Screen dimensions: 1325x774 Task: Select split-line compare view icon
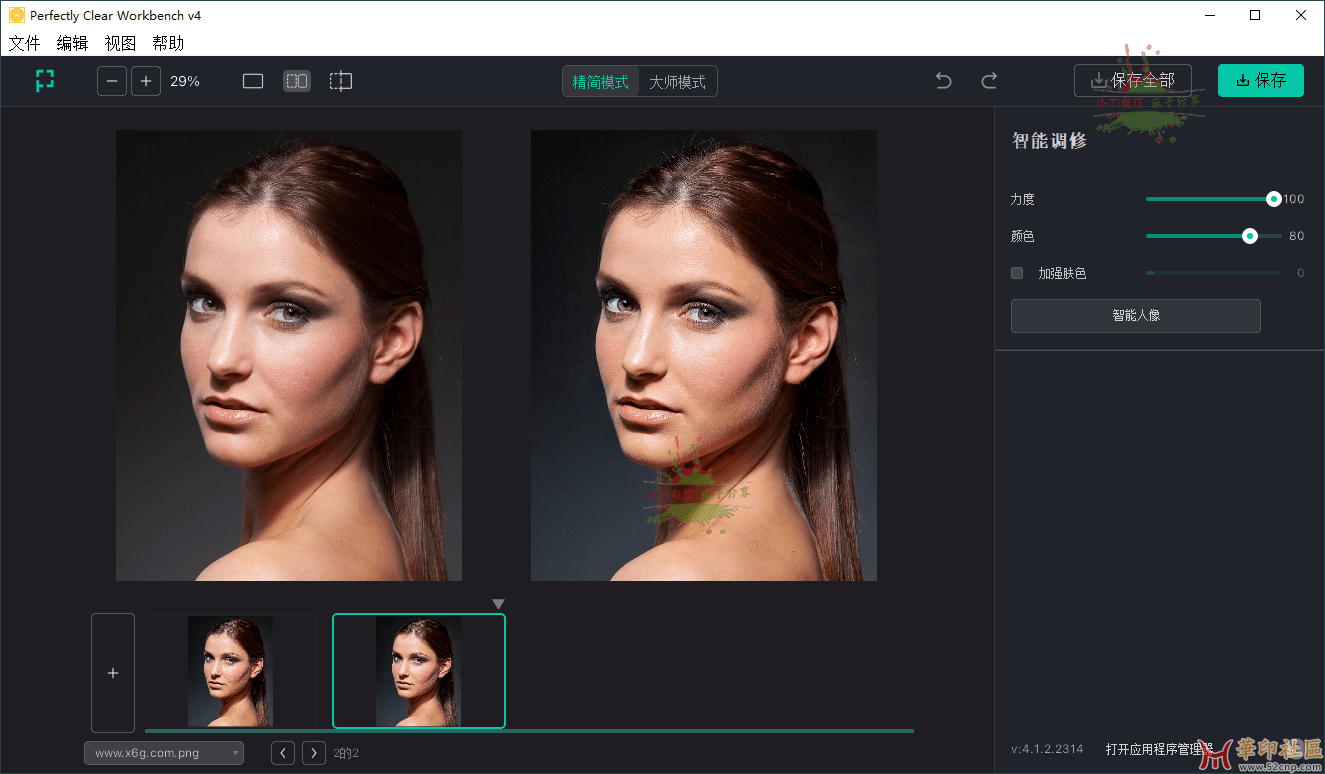tap(341, 81)
